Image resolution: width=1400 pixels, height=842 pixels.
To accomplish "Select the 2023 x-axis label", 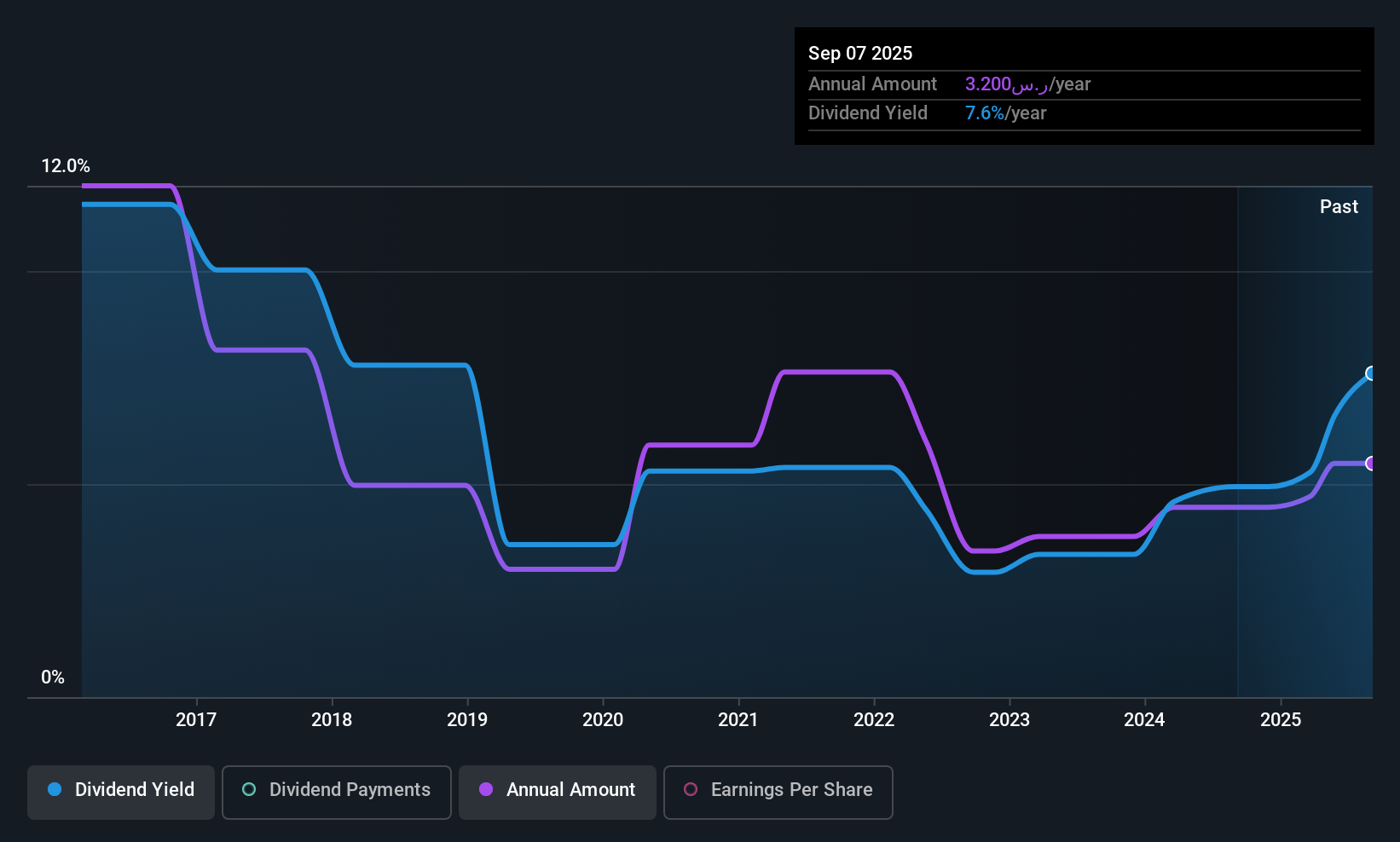I will click(1010, 720).
